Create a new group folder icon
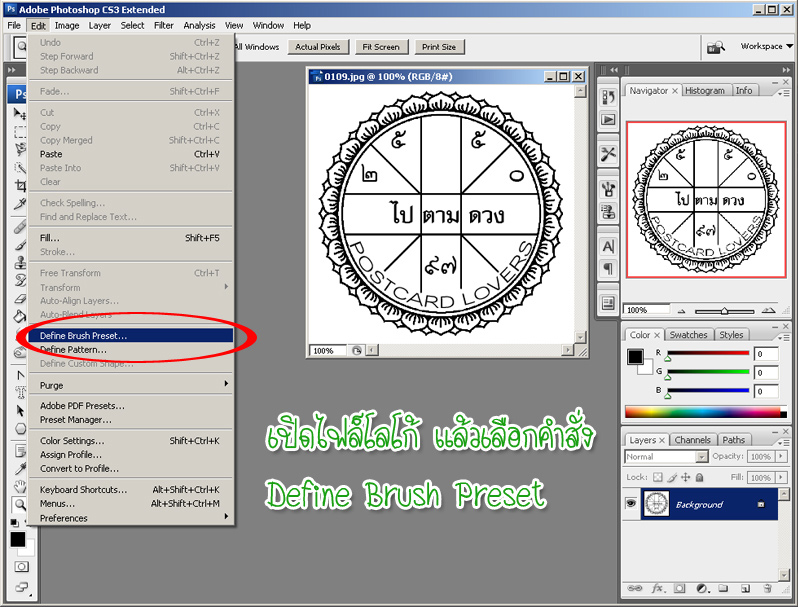The width and height of the screenshot is (798, 607). pos(723,589)
